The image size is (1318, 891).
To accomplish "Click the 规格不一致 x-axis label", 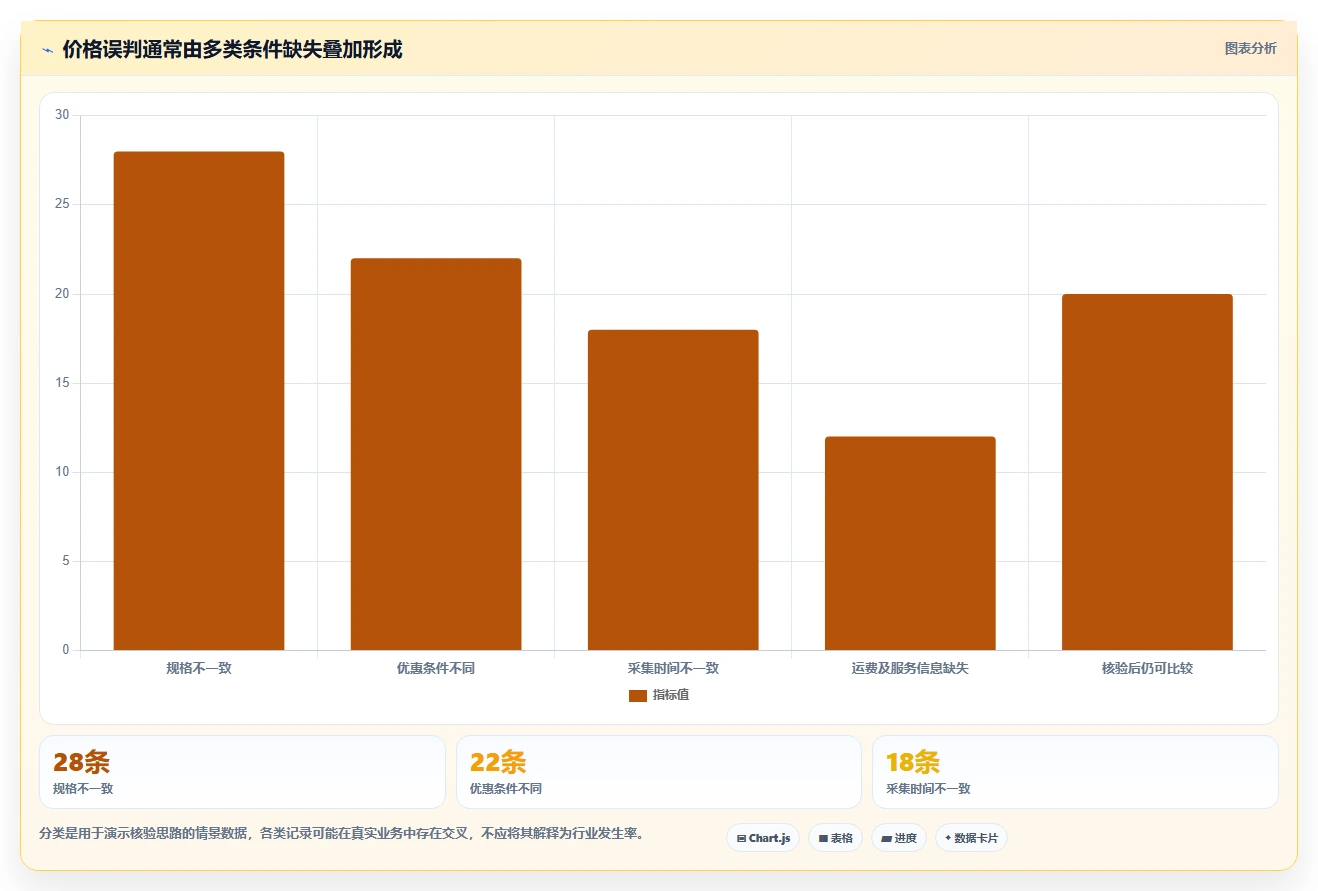I will click(x=199, y=668).
